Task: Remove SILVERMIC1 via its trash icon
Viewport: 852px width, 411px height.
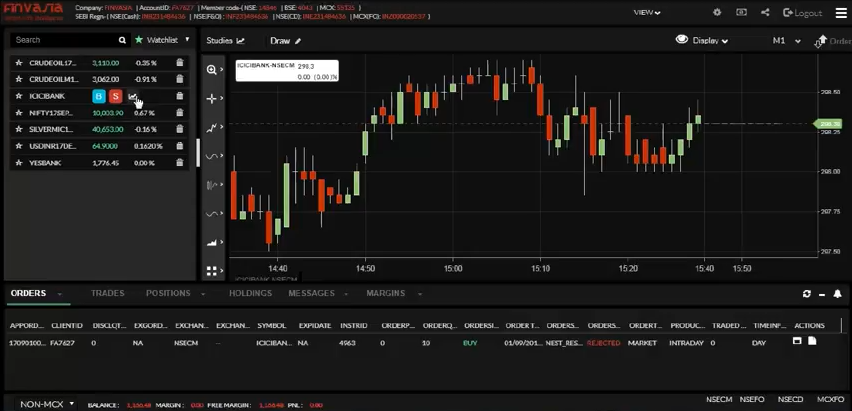Action: [180, 129]
